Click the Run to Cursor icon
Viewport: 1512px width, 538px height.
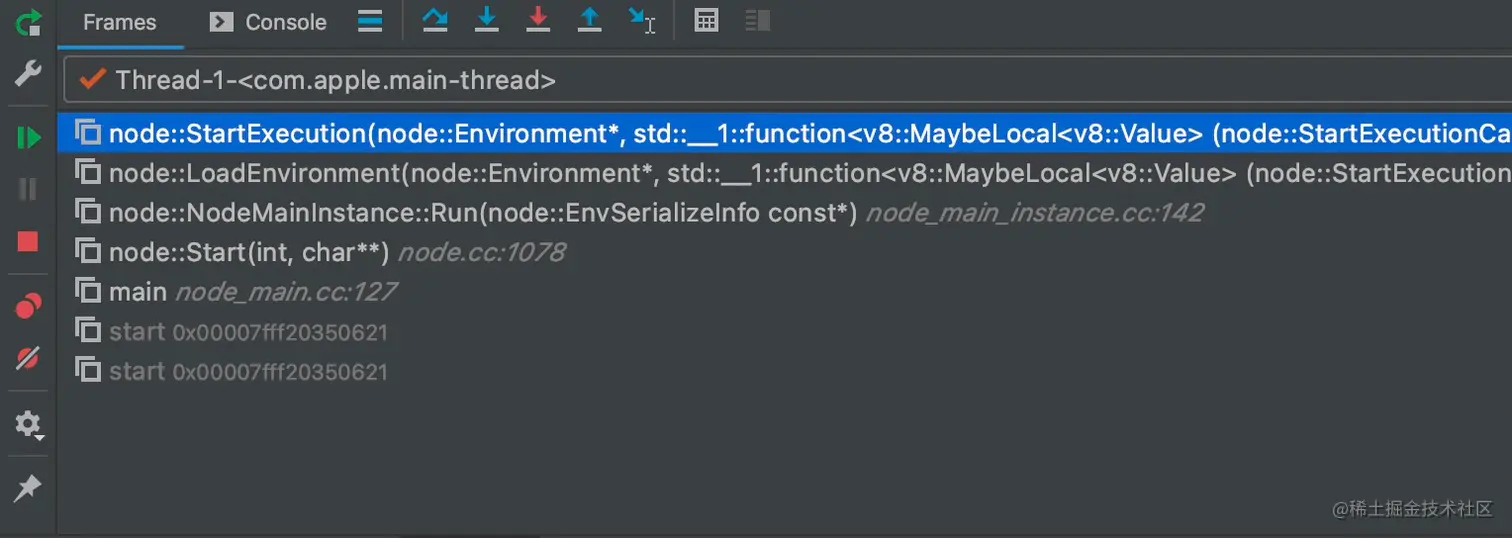click(x=642, y=21)
